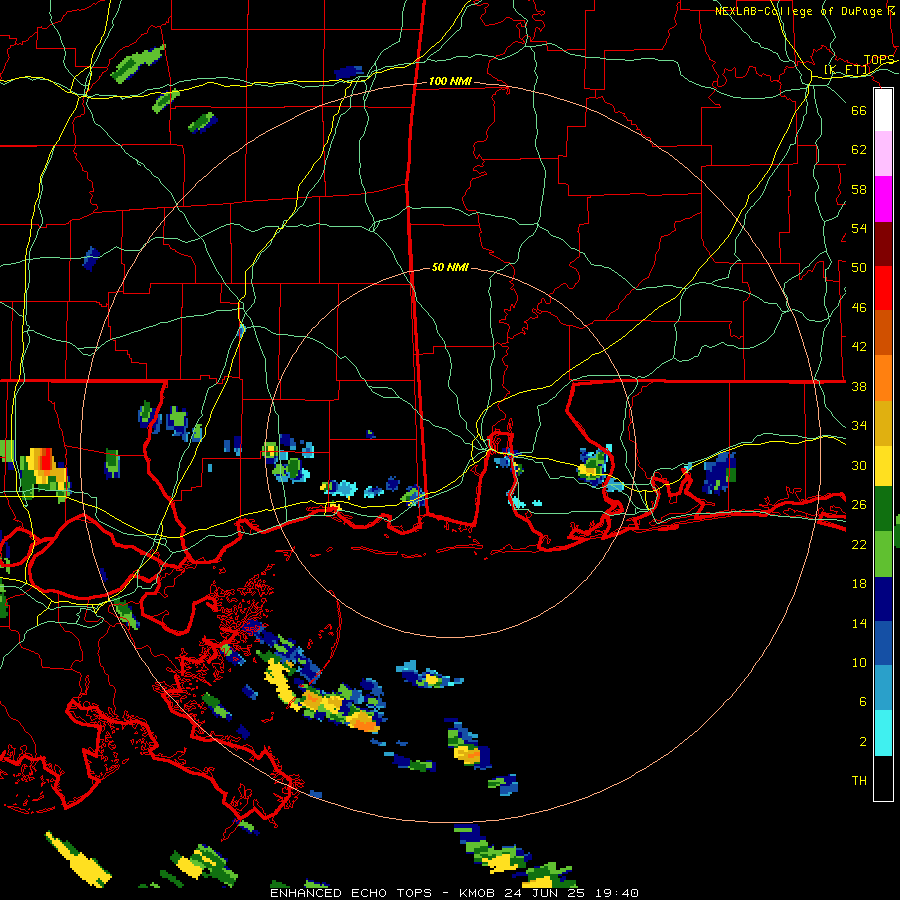Pick the light orange legend swatch
This screenshot has height=900, width=900.
tap(883, 378)
